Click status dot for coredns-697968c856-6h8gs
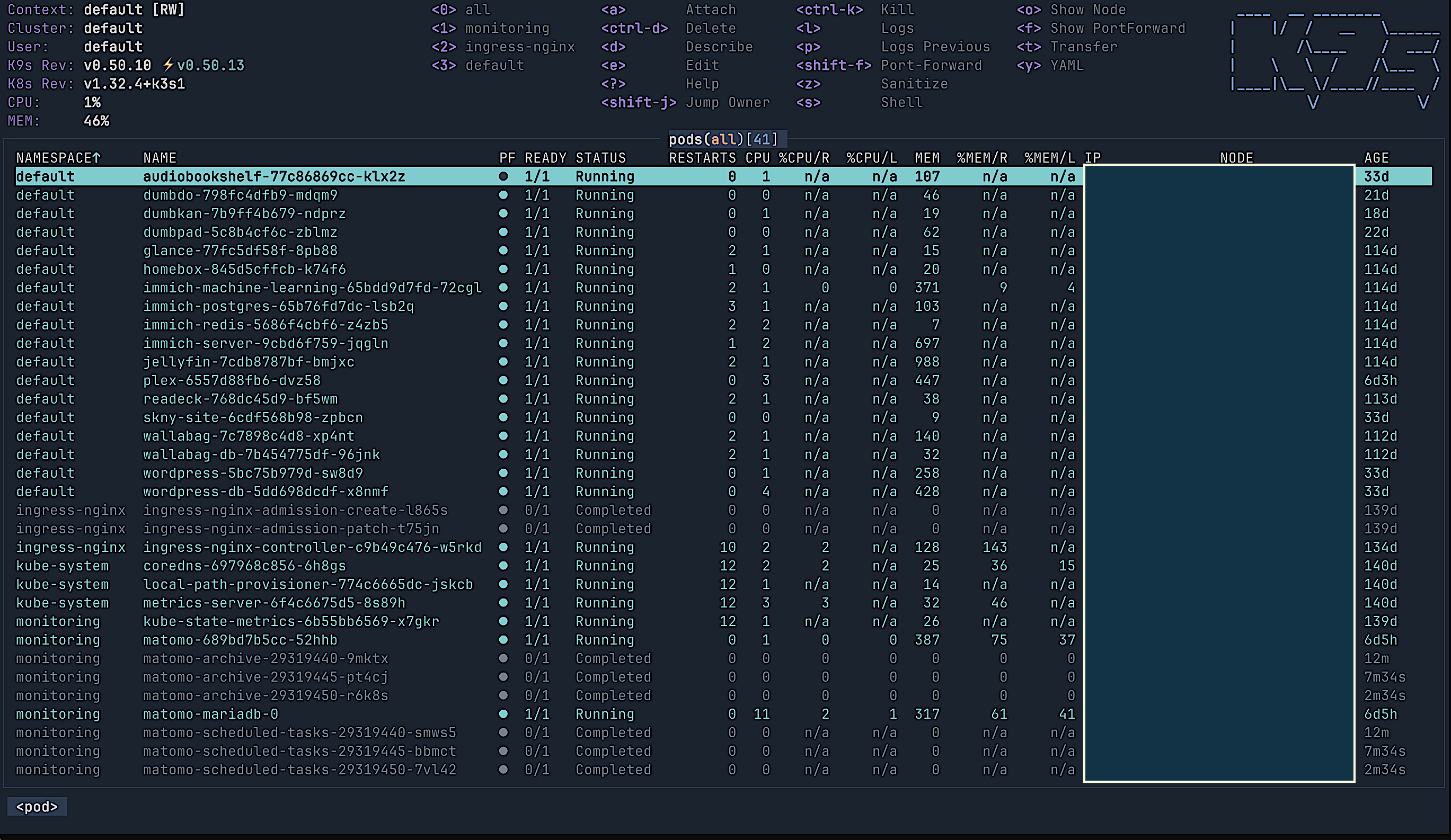This screenshot has width=1451, height=840. (503, 566)
